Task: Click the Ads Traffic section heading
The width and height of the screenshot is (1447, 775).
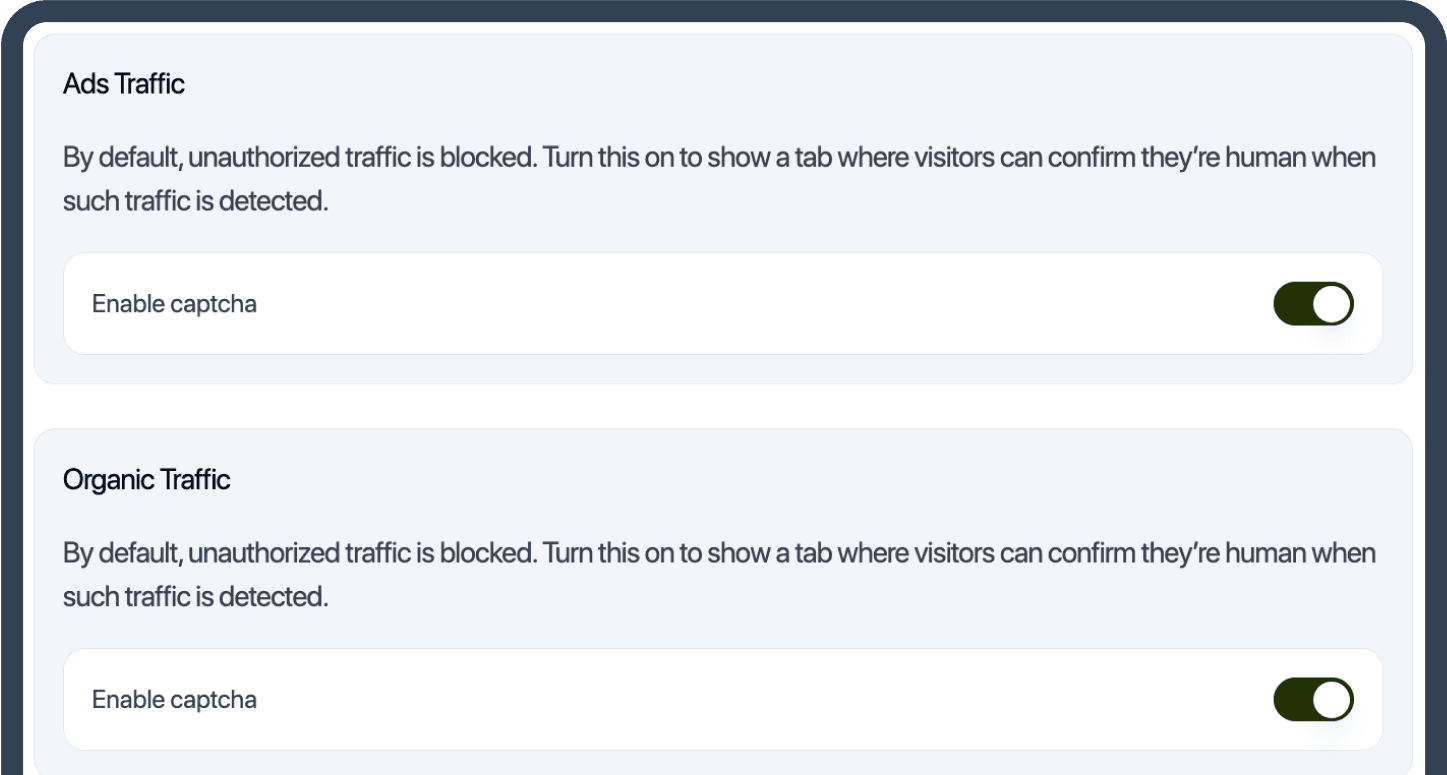Action: [x=124, y=84]
